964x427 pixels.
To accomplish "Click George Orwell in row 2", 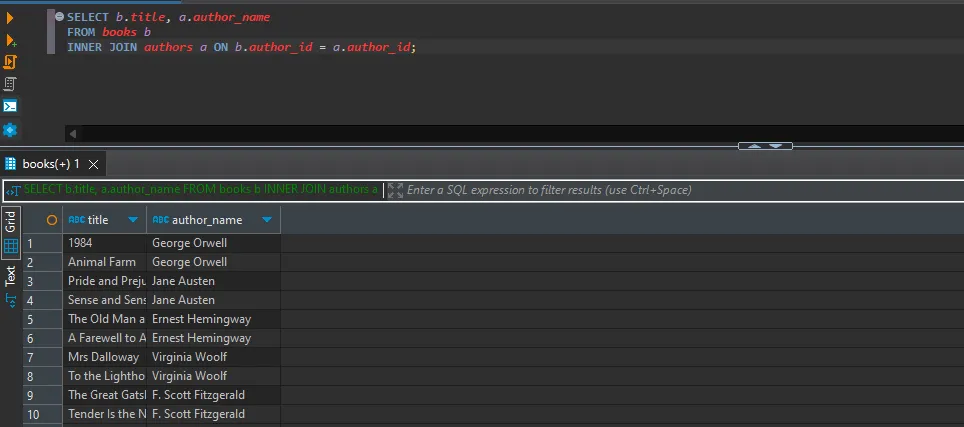I will tap(213, 262).
